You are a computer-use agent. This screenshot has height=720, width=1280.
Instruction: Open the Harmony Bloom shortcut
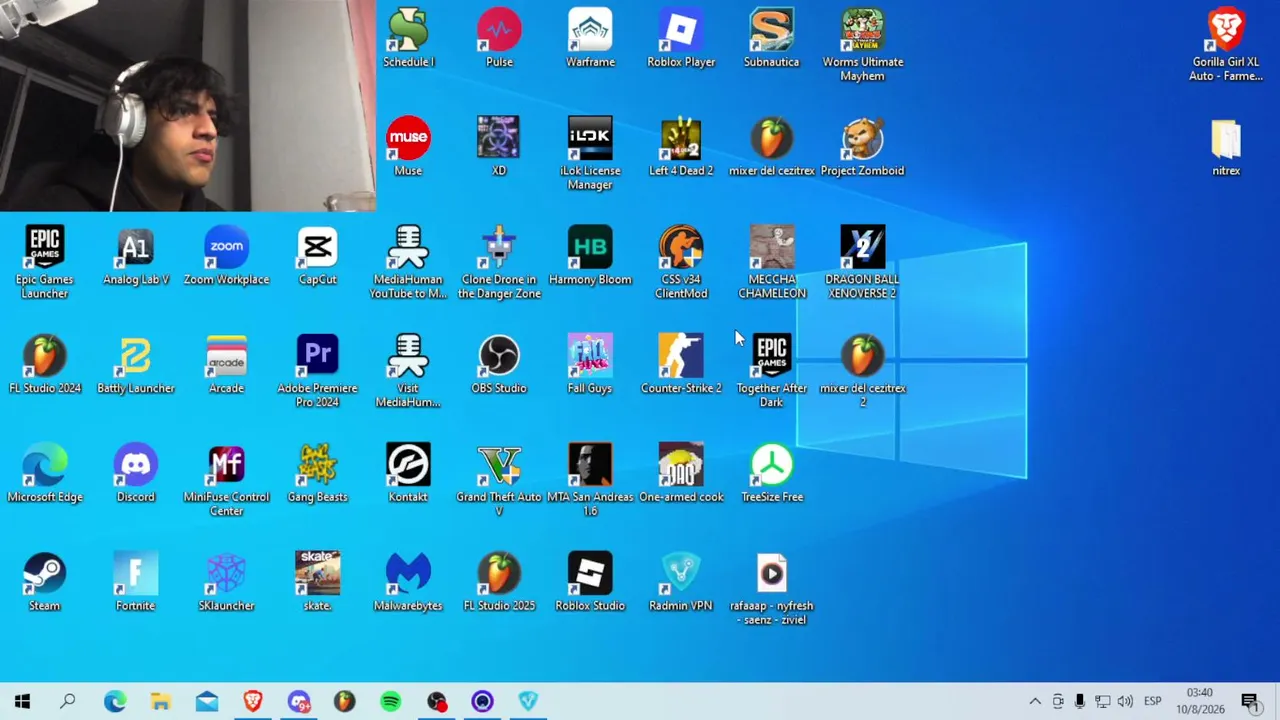click(x=590, y=256)
